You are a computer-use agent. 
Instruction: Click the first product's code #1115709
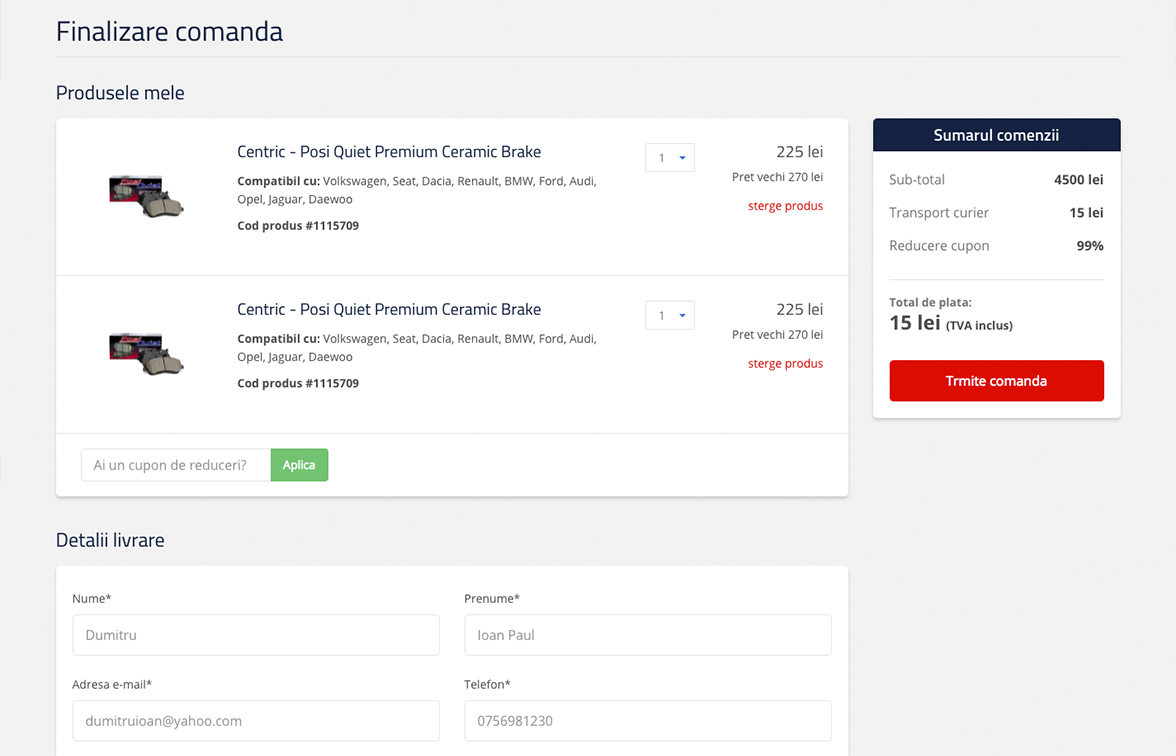pyautogui.click(x=298, y=226)
